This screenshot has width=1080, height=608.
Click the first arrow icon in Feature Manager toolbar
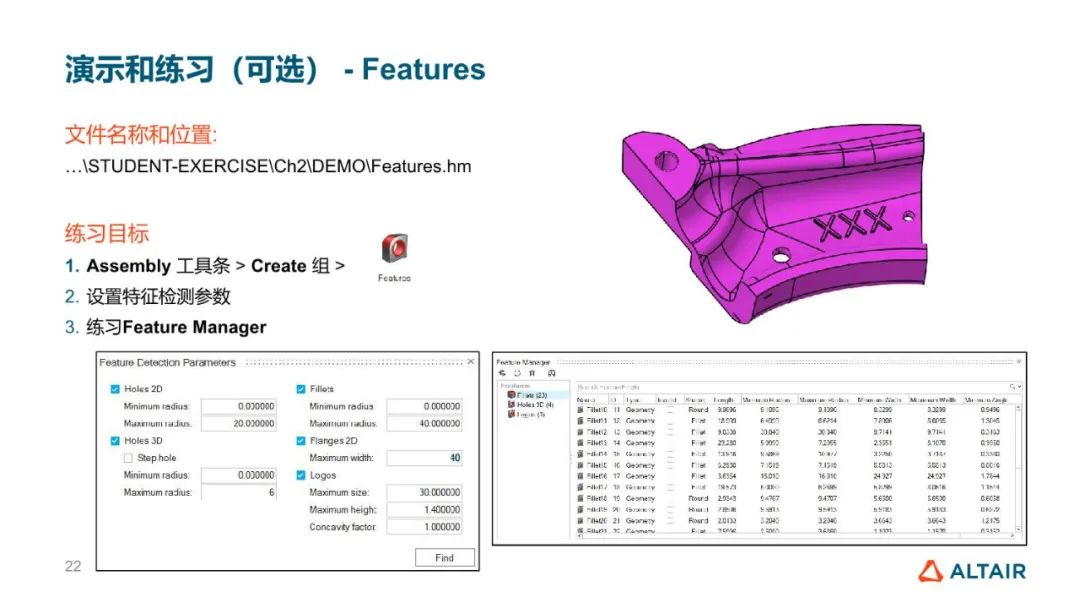coord(502,373)
